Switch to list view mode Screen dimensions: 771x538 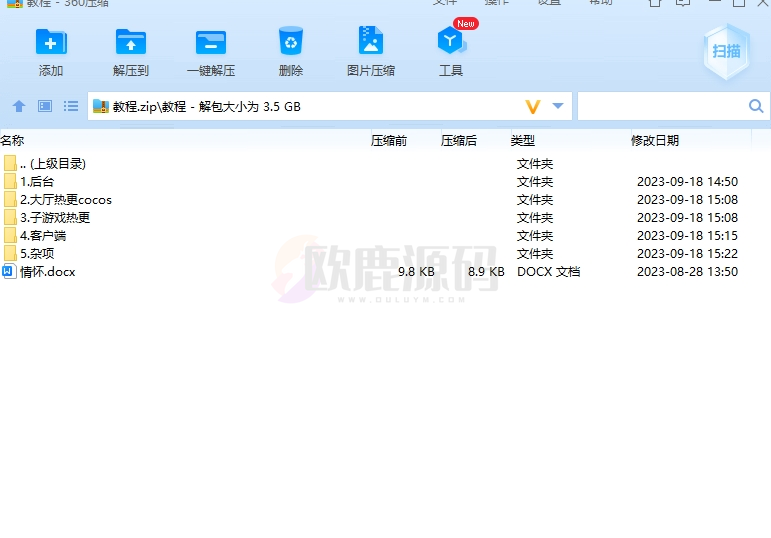click(71, 106)
